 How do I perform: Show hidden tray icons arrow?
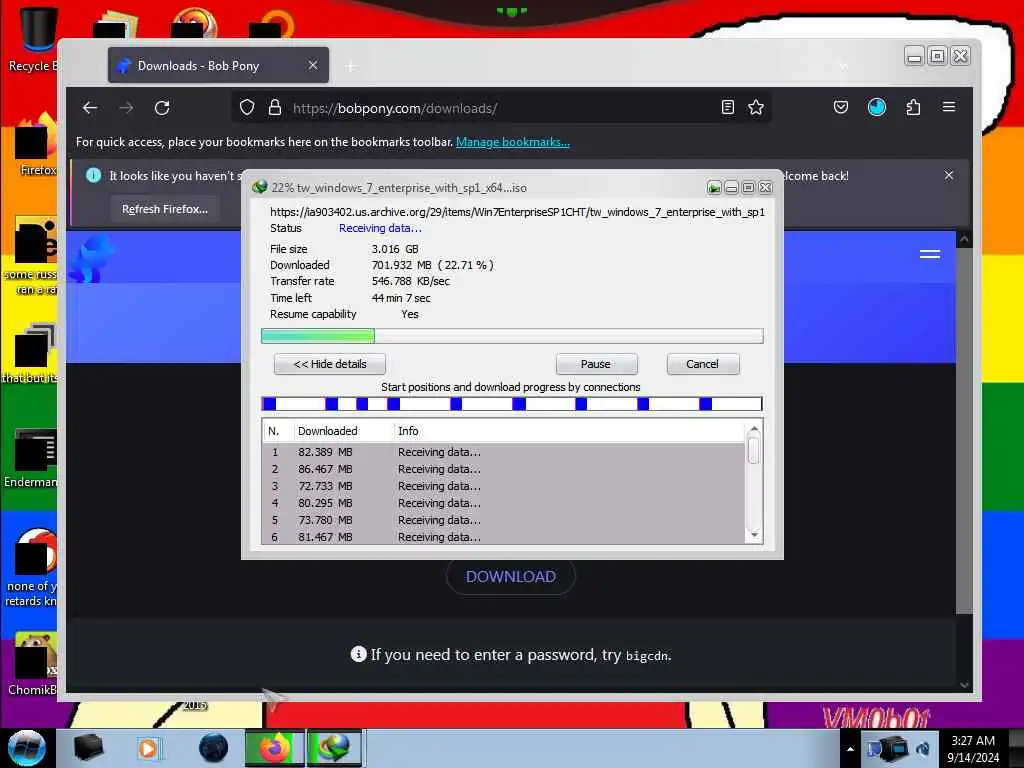[850, 749]
